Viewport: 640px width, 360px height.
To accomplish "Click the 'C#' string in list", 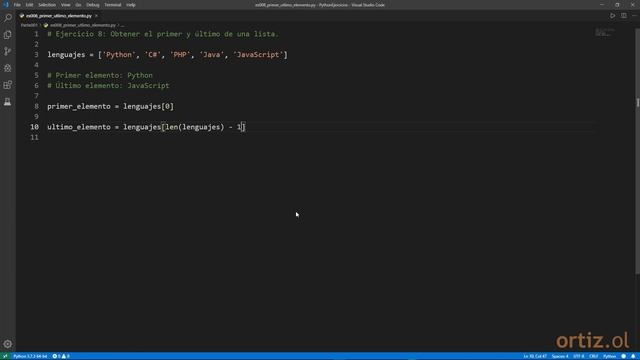I will (153, 55).
